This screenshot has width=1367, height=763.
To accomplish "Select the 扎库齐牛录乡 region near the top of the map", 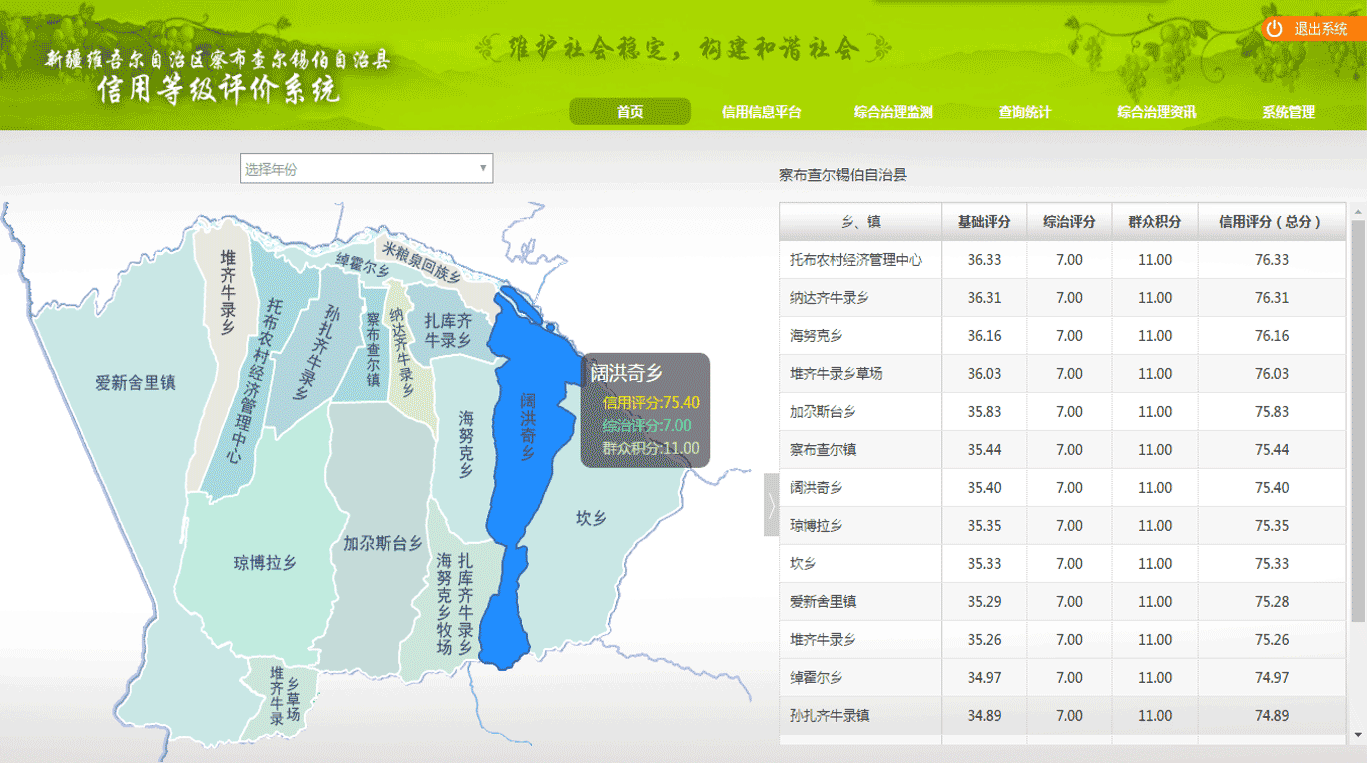I will pyautogui.click(x=446, y=329).
